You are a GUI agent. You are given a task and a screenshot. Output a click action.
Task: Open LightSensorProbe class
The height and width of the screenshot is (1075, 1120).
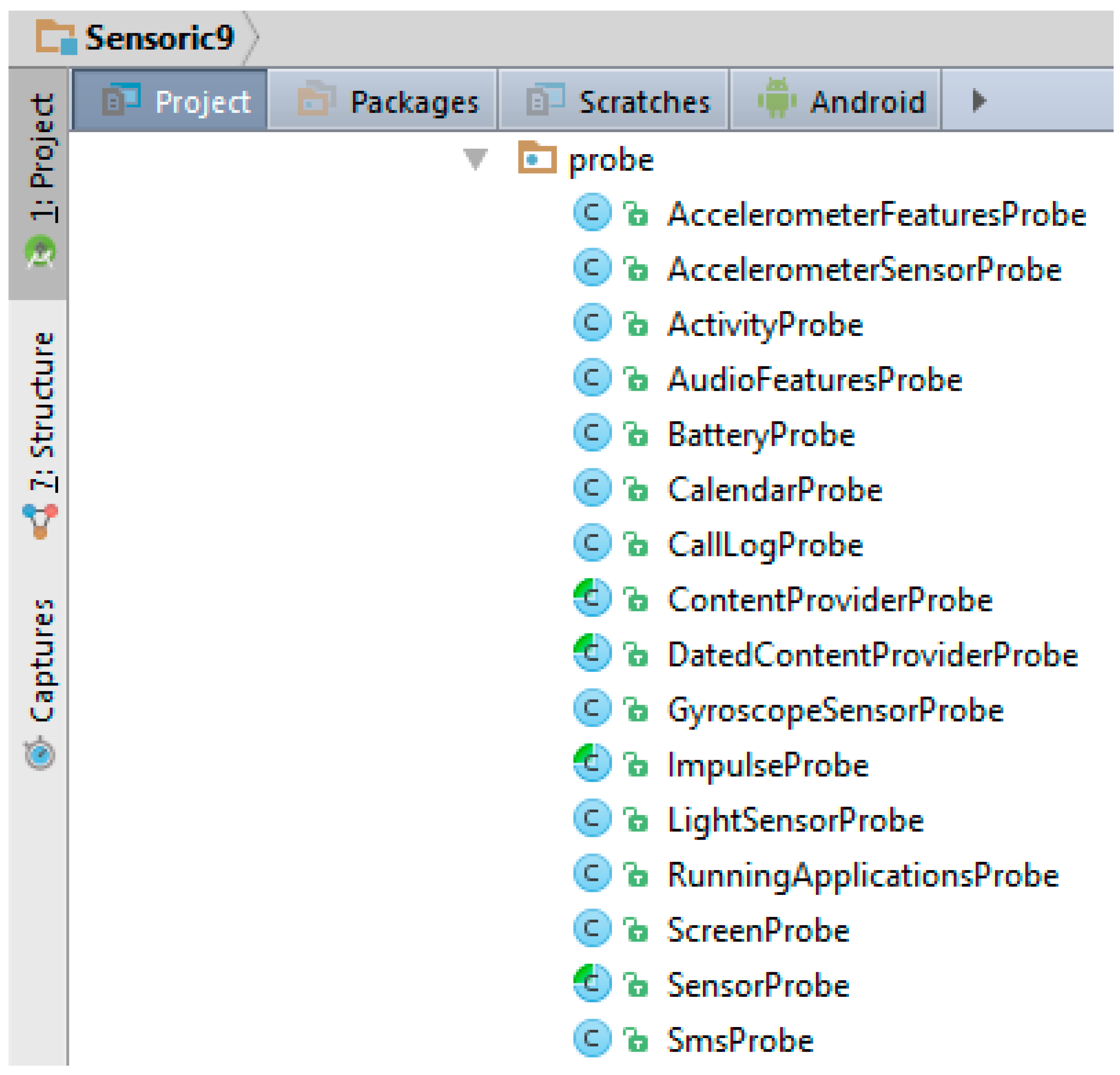(x=796, y=821)
